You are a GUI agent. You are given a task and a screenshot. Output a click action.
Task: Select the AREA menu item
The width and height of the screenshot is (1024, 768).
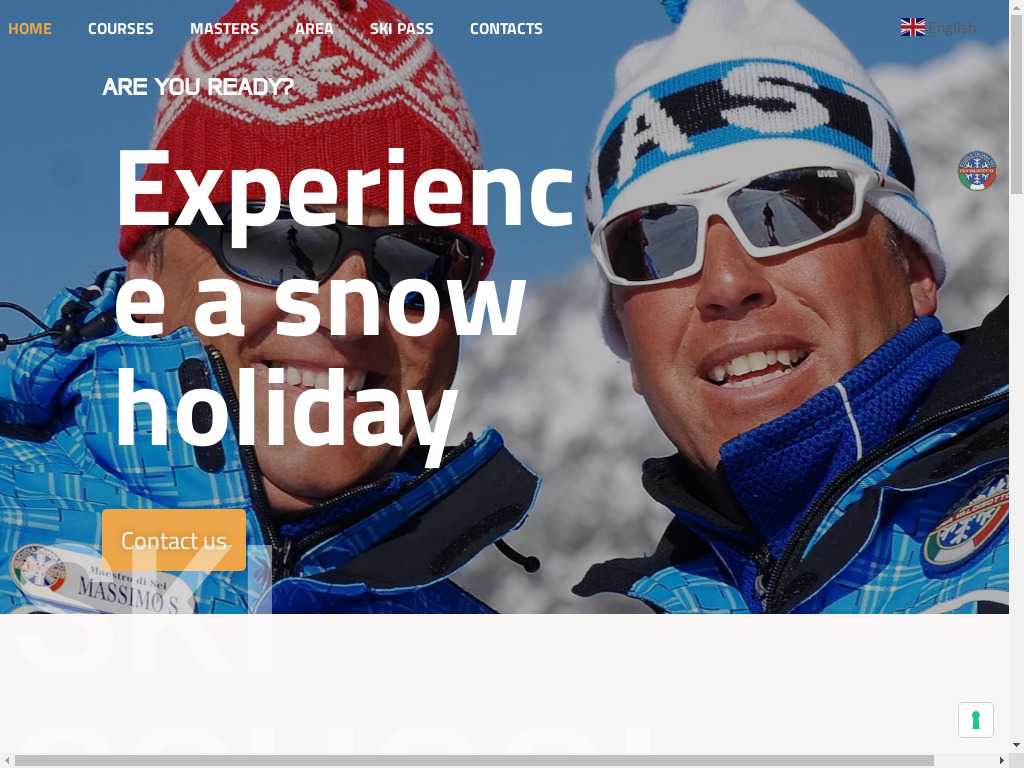tap(314, 29)
